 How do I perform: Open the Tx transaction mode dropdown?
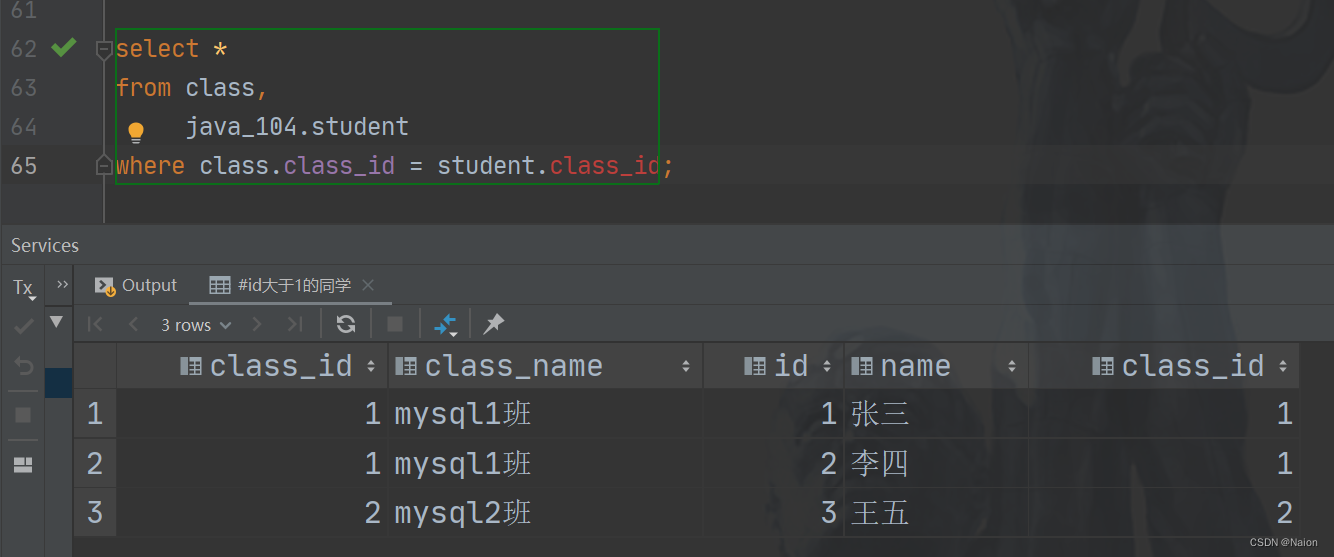pos(23,289)
